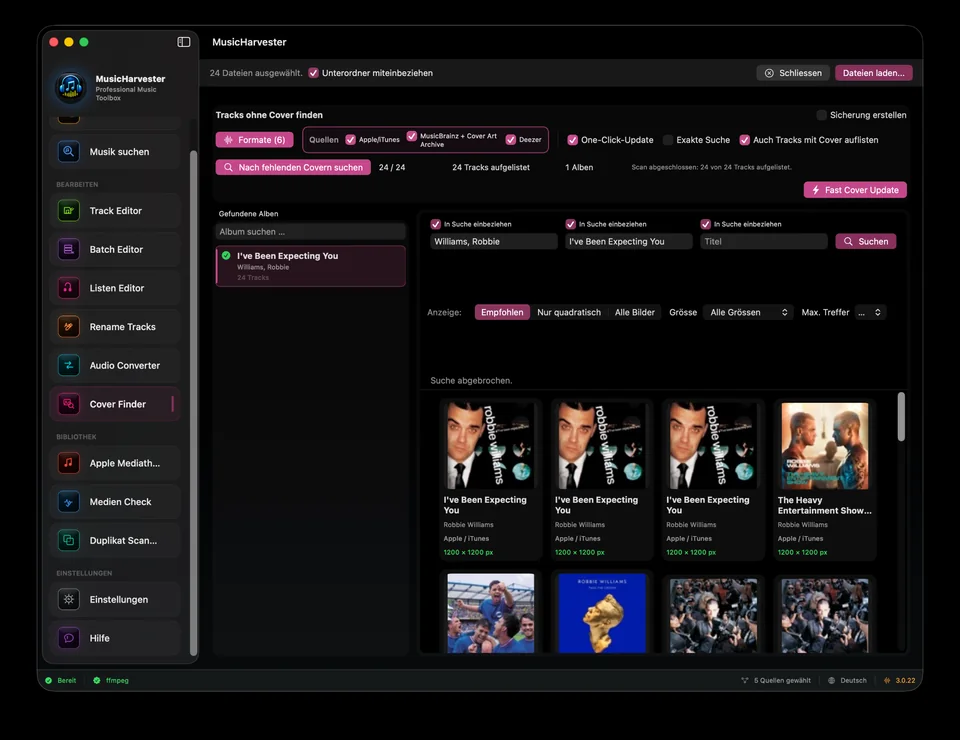
Task: Open the Alle Grössen dropdown
Action: pyautogui.click(x=748, y=312)
